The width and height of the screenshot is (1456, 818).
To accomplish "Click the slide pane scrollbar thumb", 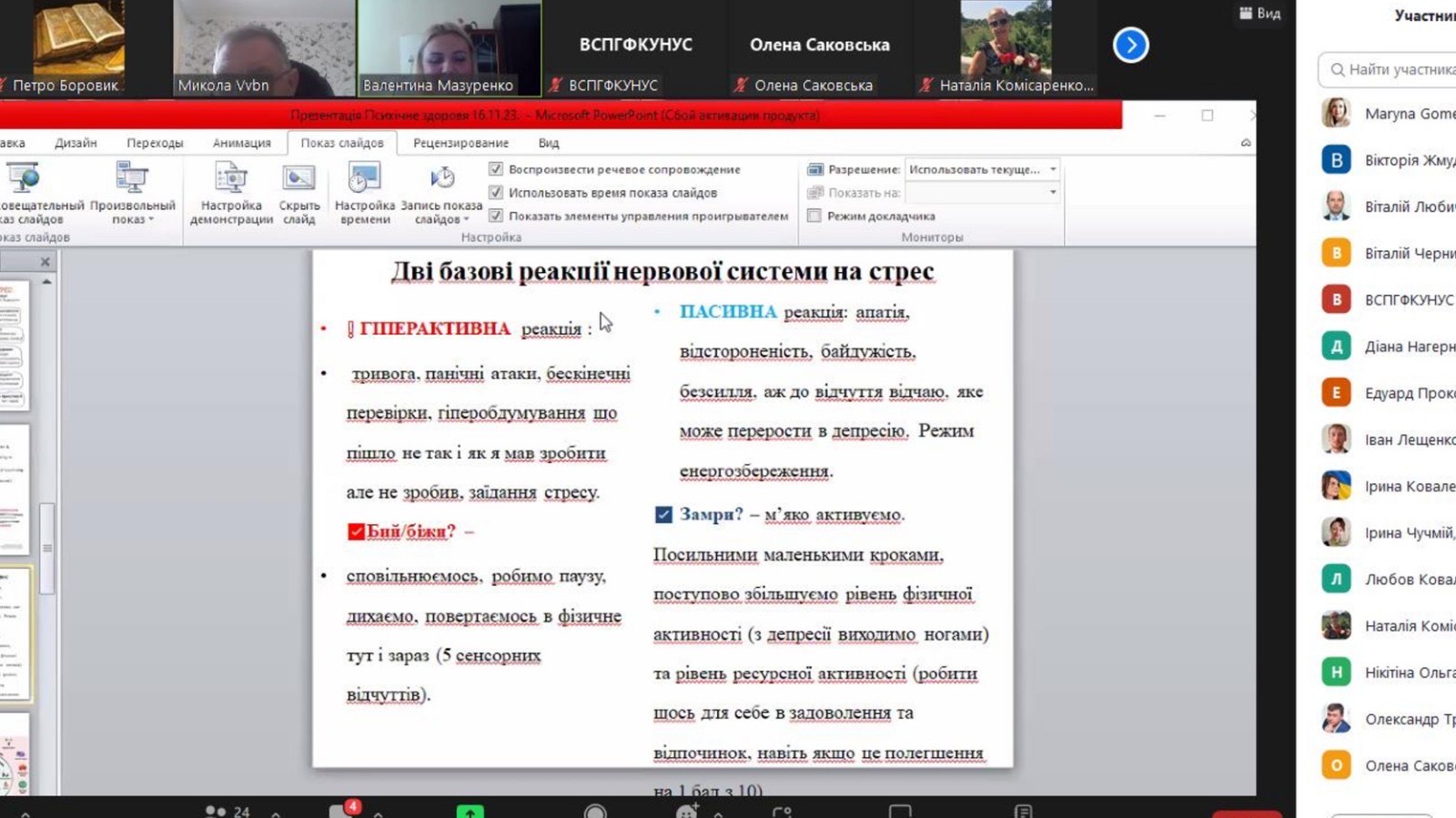I will (x=46, y=549).
